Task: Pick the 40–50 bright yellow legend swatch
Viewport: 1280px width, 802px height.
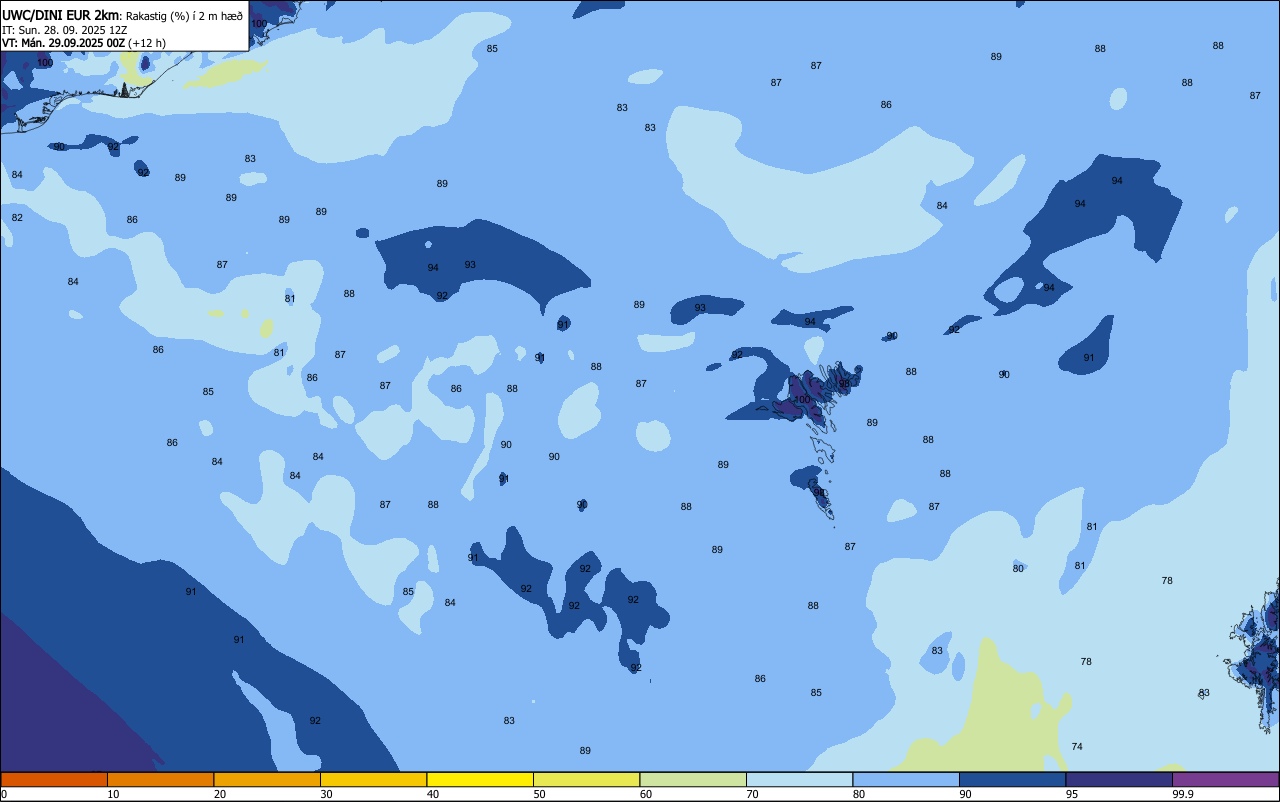Action: point(480,779)
